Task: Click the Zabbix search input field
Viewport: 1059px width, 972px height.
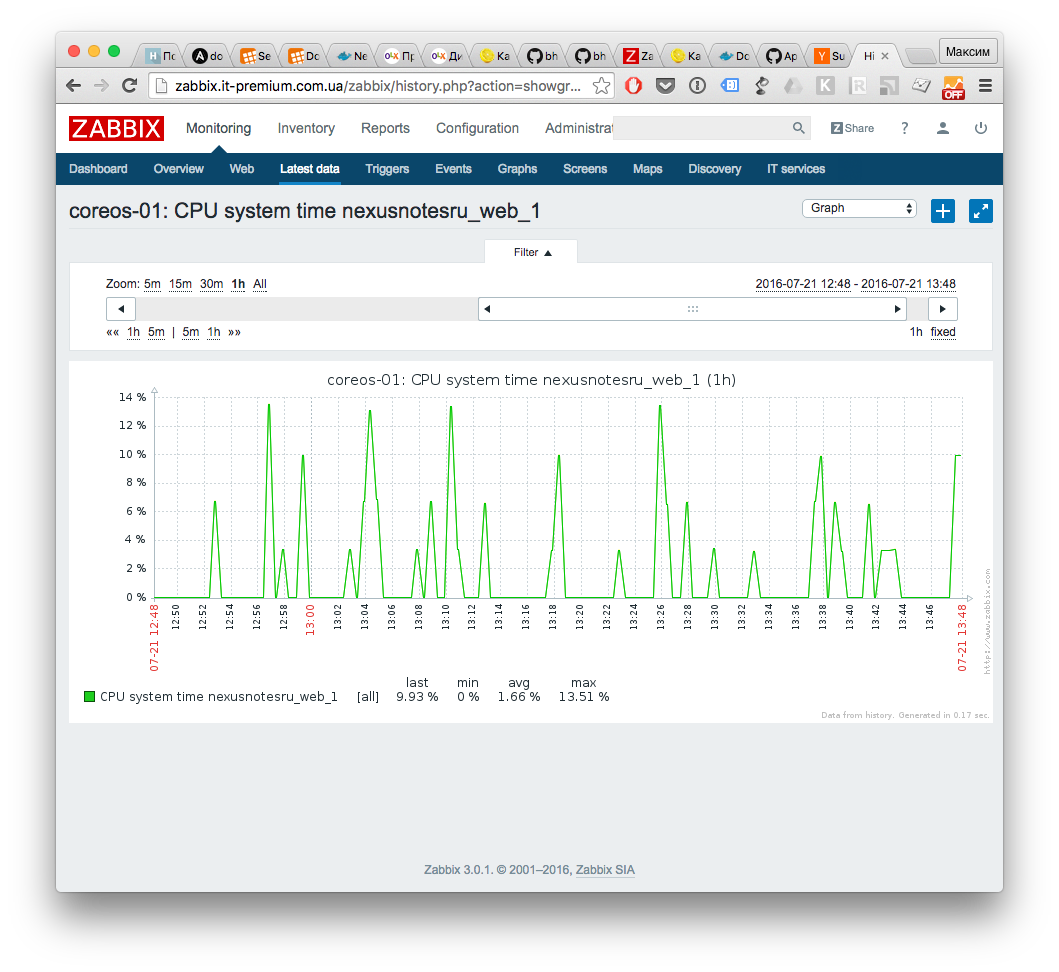Action: click(x=703, y=128)
